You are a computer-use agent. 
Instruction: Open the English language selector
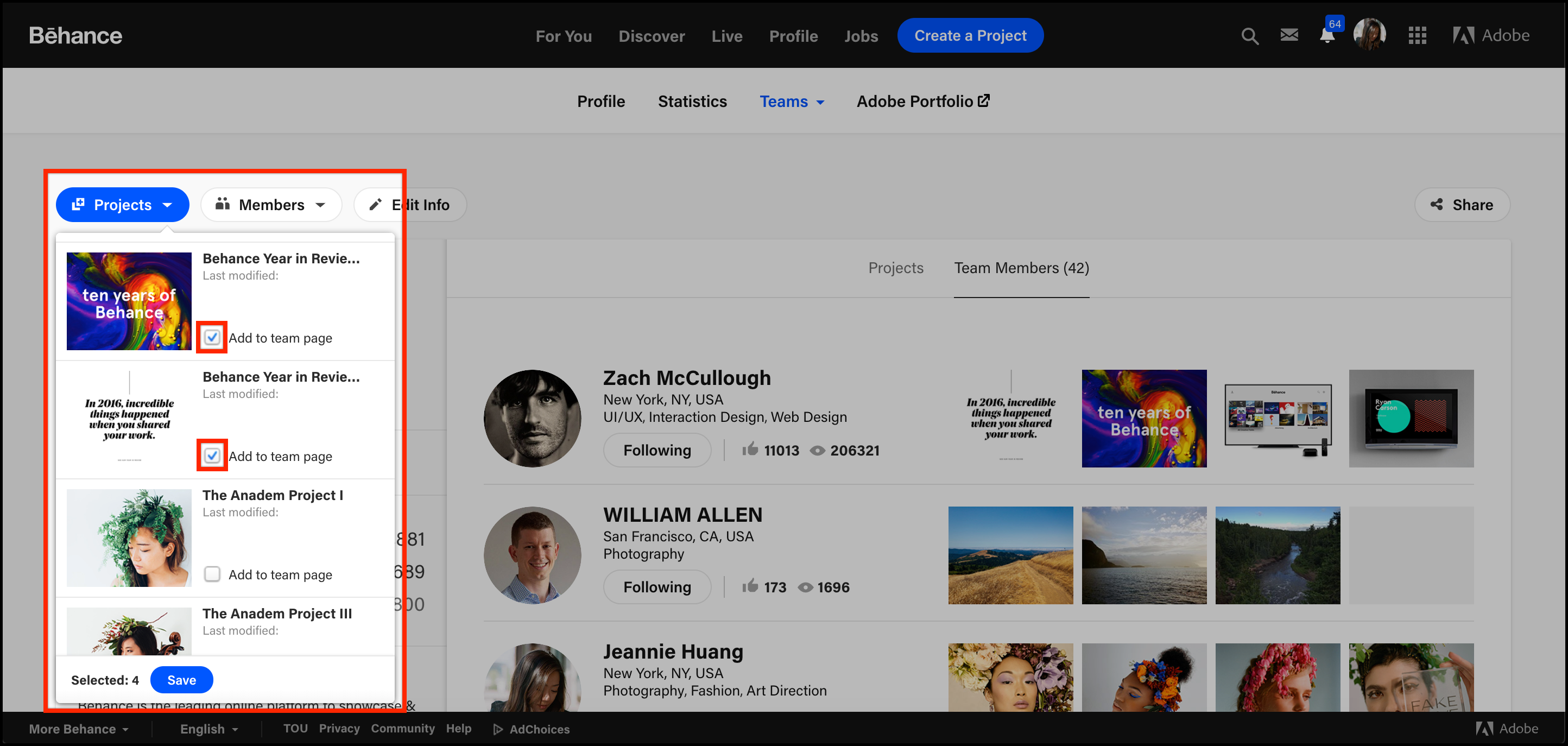(x=209, y=729)
